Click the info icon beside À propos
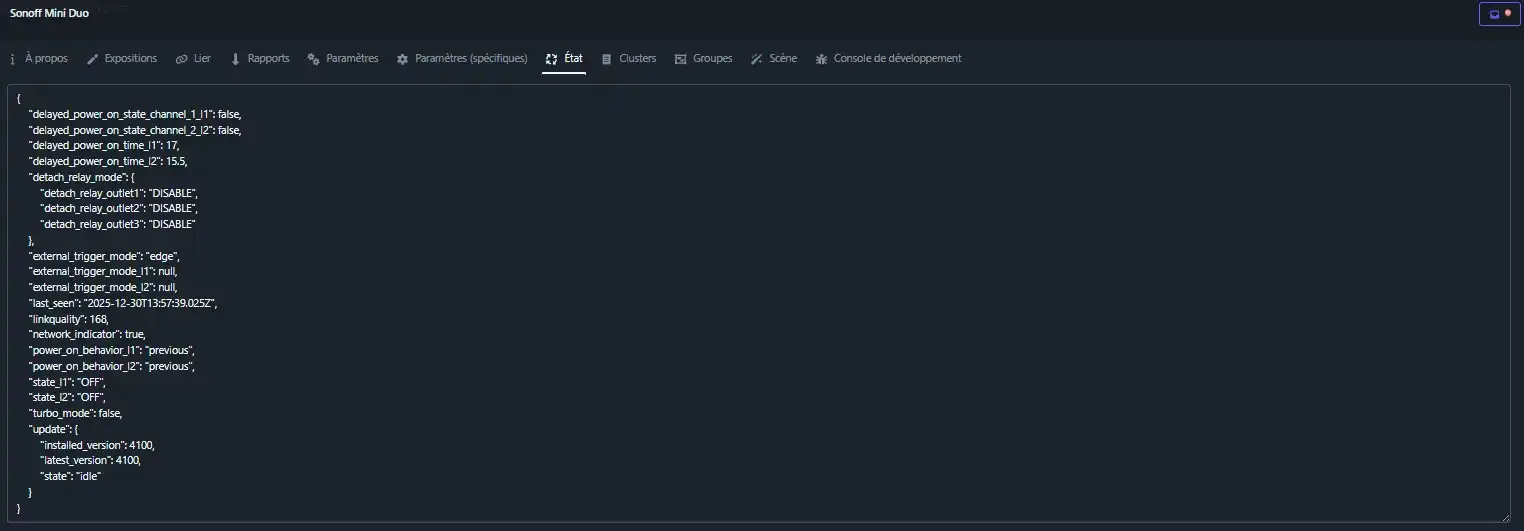This screenshot has width=1524, height=531. point(12,59)
